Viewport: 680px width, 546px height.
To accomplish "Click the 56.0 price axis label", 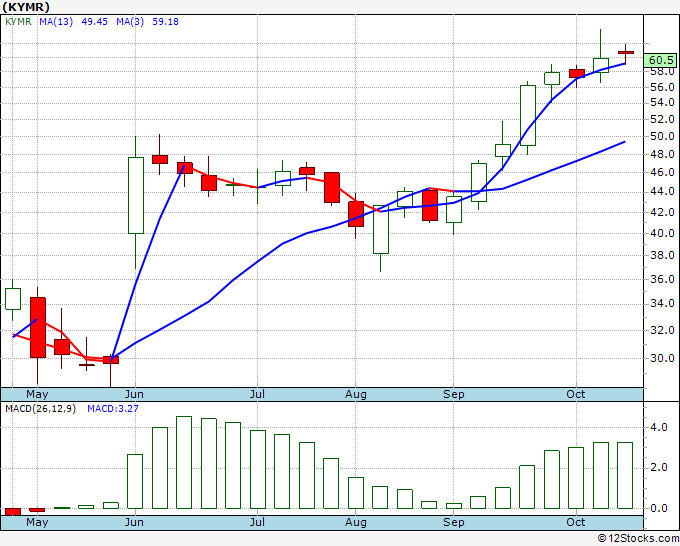I will [662, 87].
